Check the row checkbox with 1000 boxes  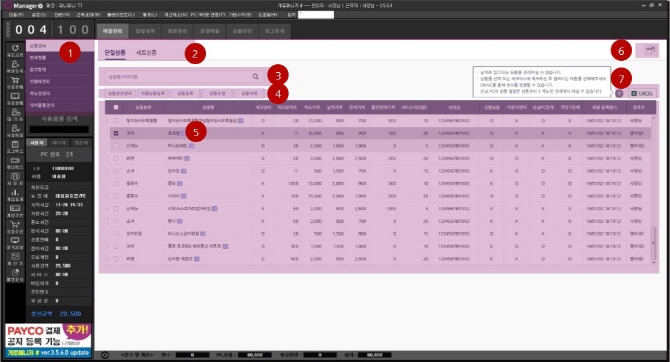116,183
